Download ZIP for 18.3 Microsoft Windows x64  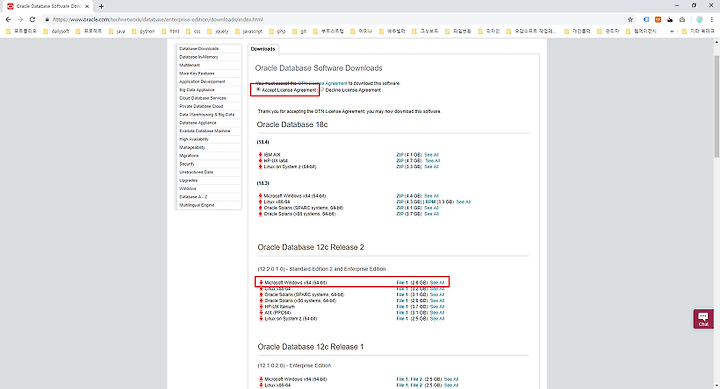coord(399,196)
